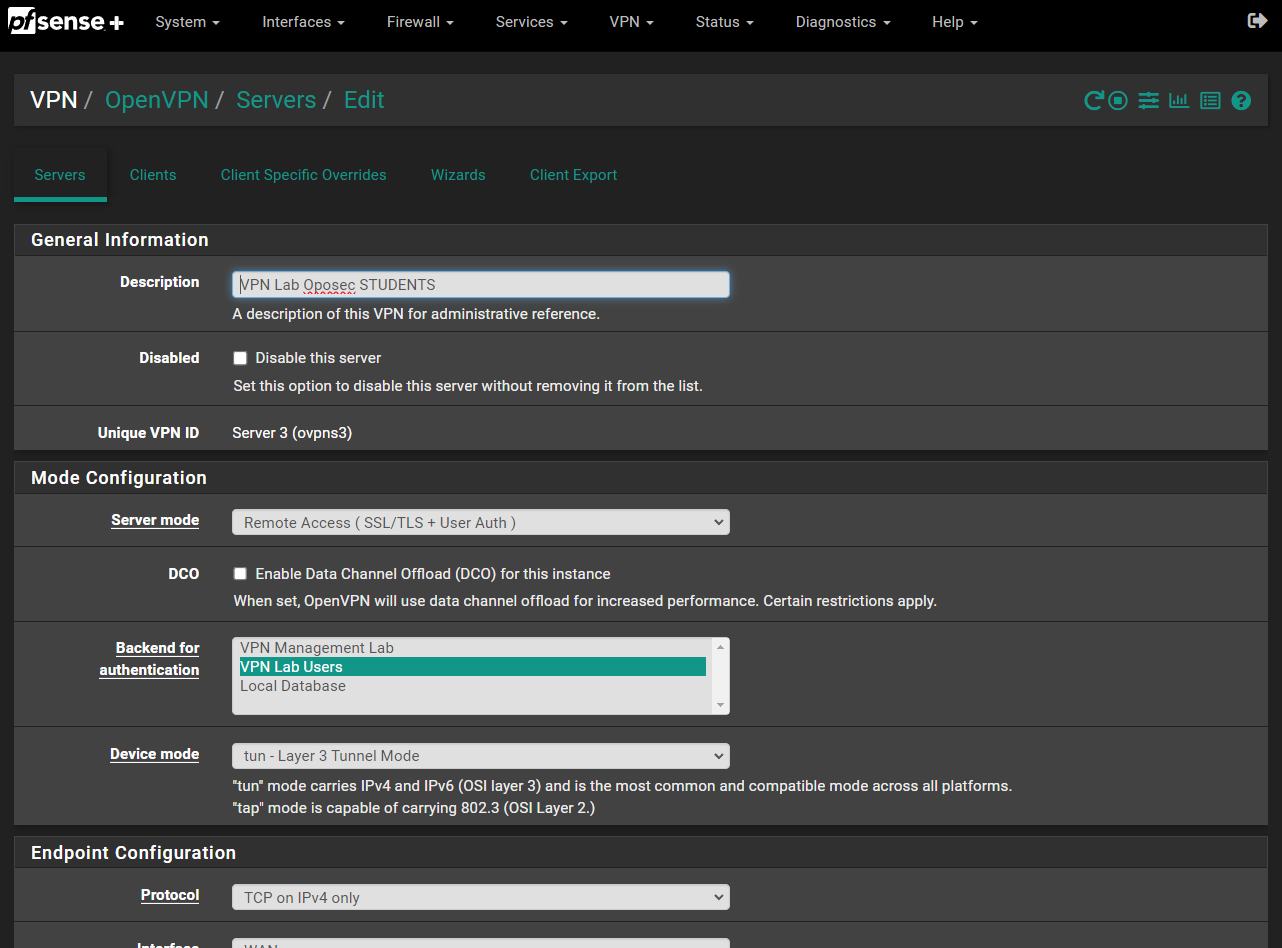Restart the OpenVPN service icon
The image size is (1282, 948).
pos(1094,100)
